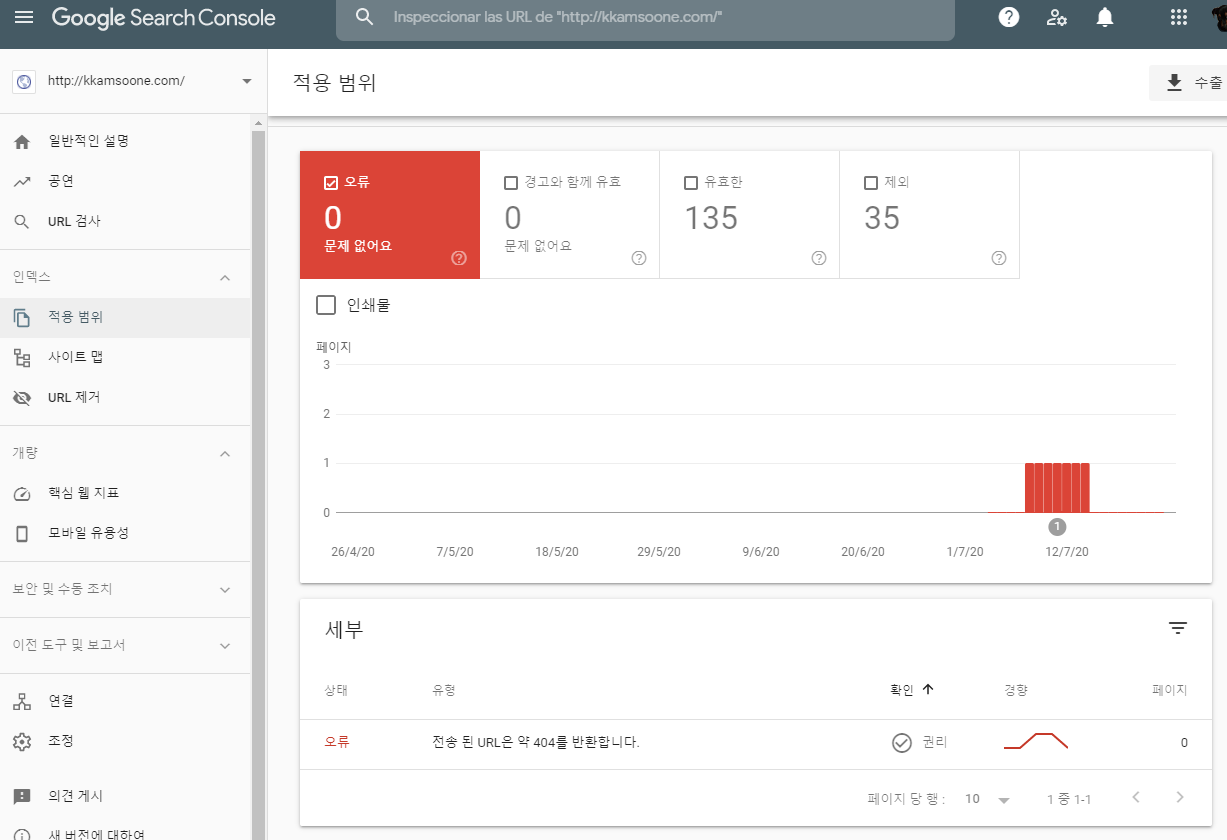Image resolution: width=1227 pixels, height=840 pixels.
Task: Open the hamburger main menu
Action: (x=24, y=18)
